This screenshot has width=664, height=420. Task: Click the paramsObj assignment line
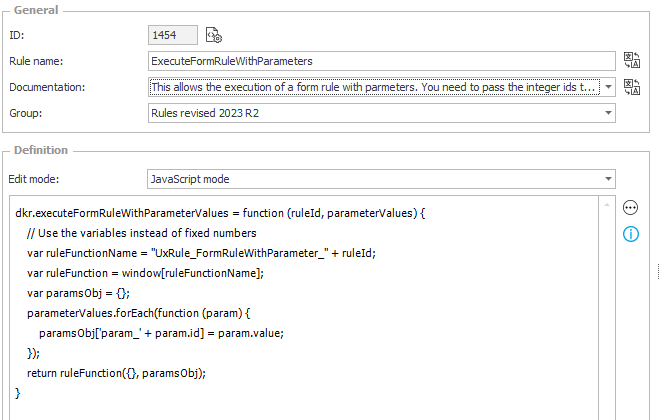[x=161, y=333]
